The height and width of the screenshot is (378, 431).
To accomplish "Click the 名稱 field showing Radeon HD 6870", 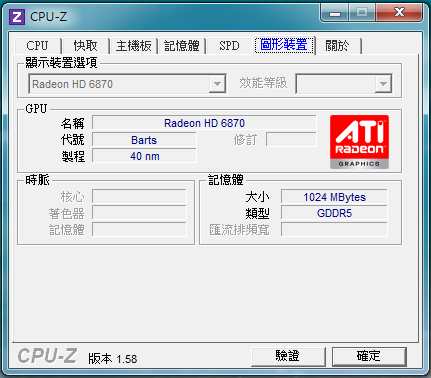I will tap(204, 123).
